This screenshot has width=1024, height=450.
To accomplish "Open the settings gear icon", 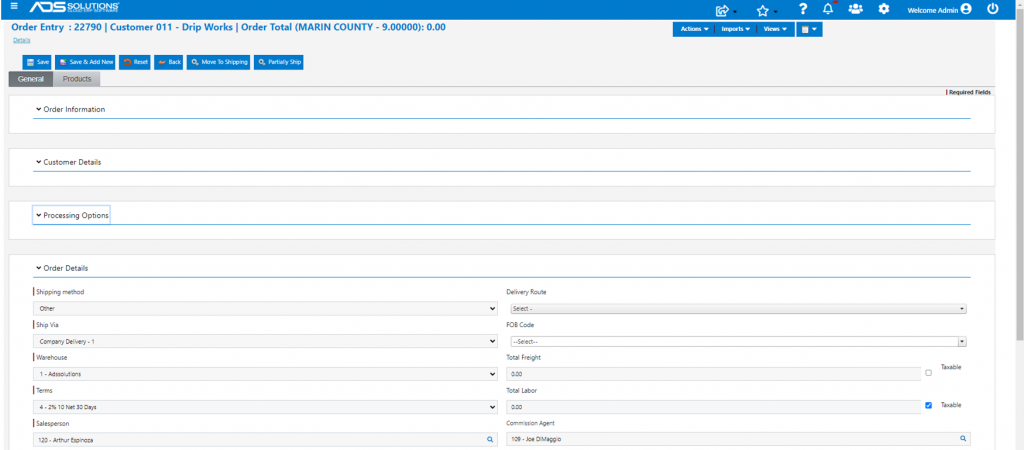I will 884,9.
